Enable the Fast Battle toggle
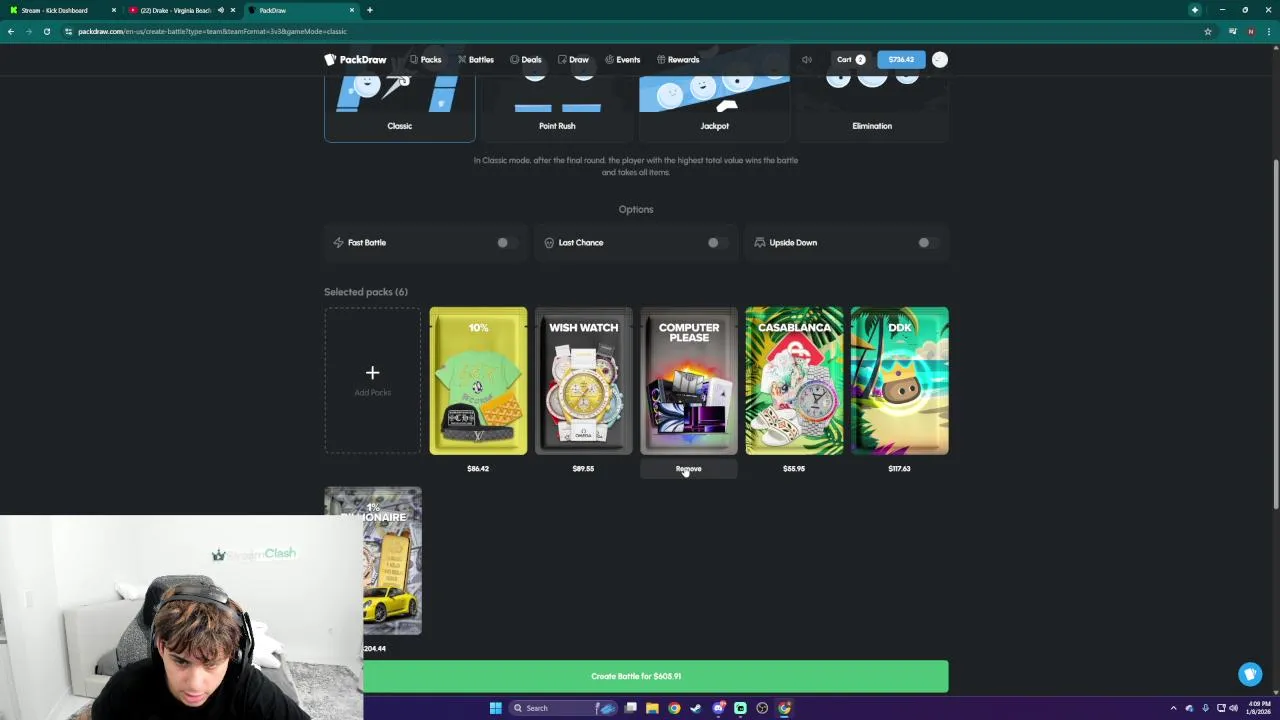1280x720 pixels. (x=507, y=243)
